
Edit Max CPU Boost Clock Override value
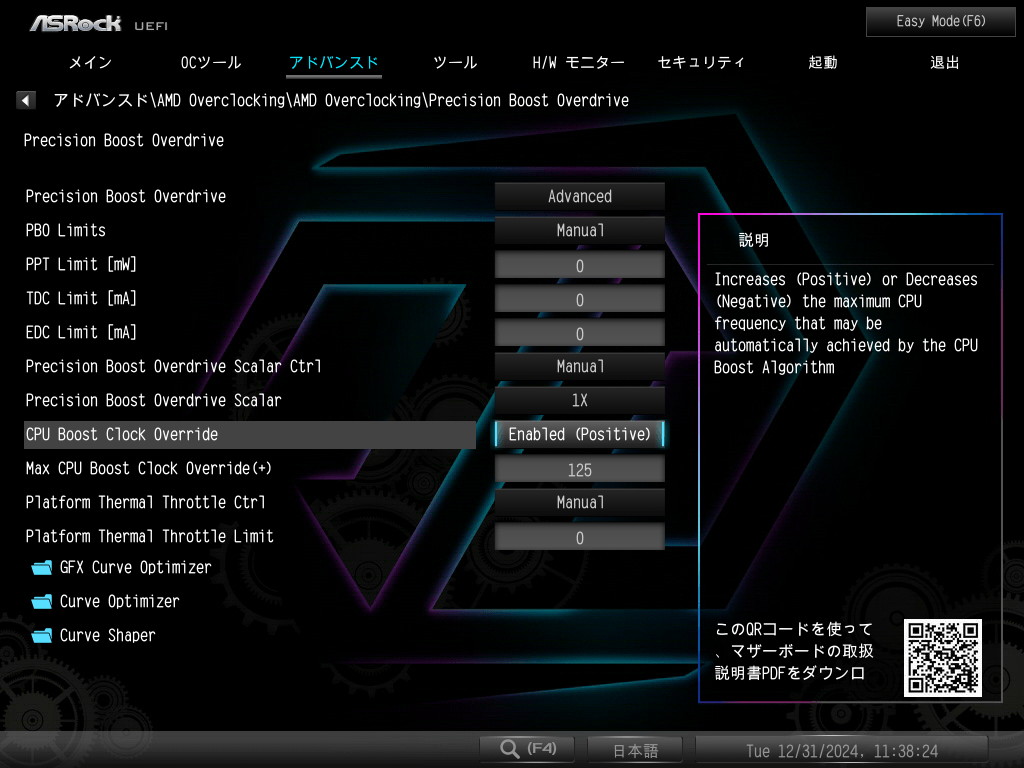[580, 469]
